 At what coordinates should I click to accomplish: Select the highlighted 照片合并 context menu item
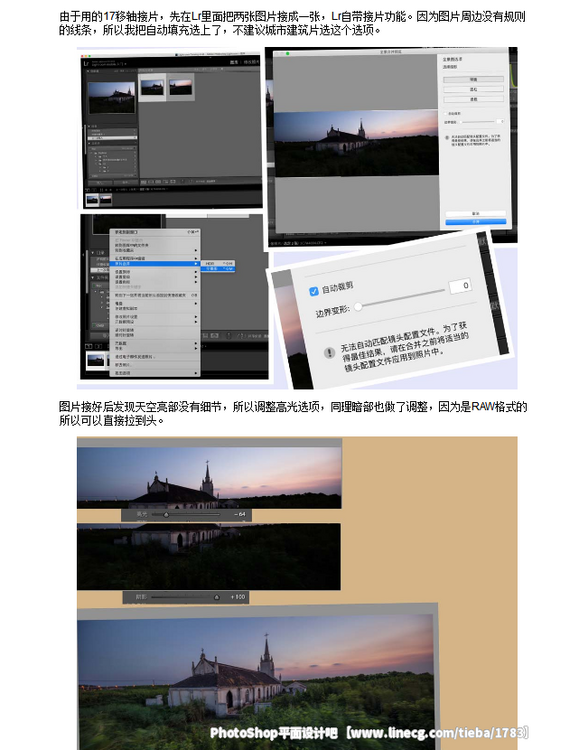click(x=155, y=264)
